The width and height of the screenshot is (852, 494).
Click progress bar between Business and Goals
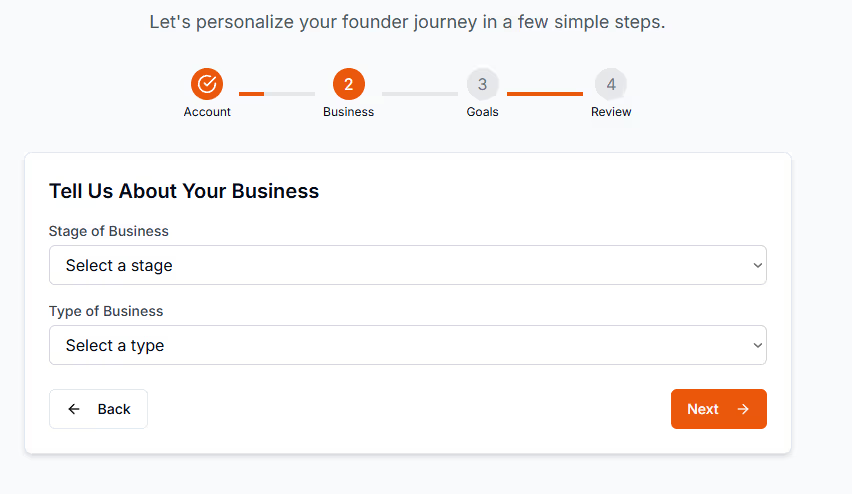[x=420, y=94]
